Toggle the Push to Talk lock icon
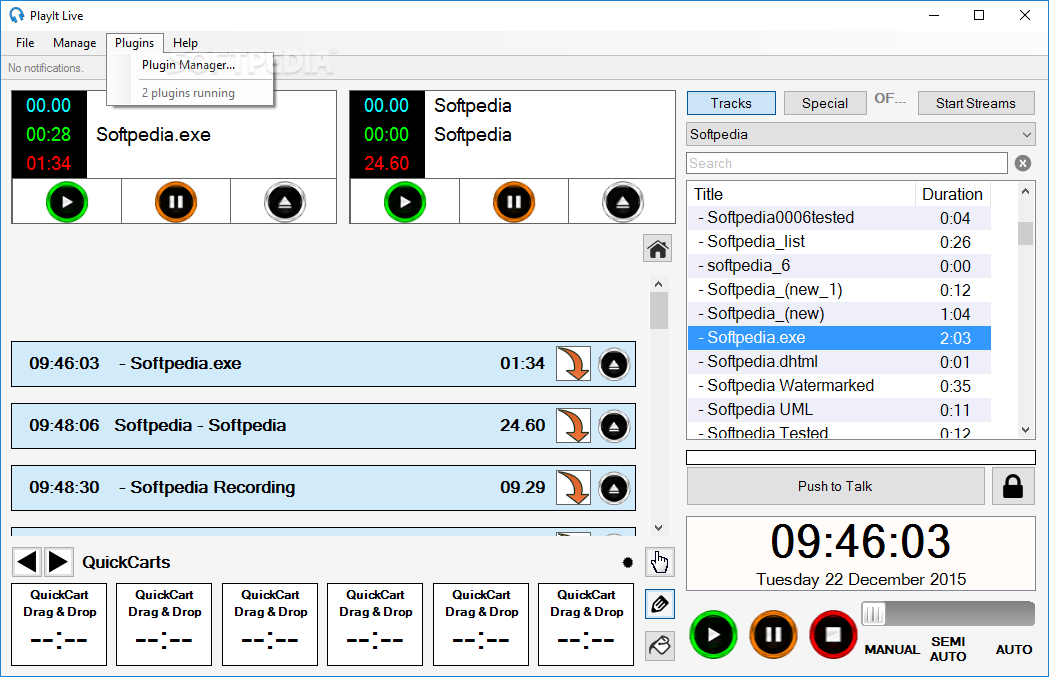Viewport: 1049px width, 677px height. click(x=1013, y=486)
